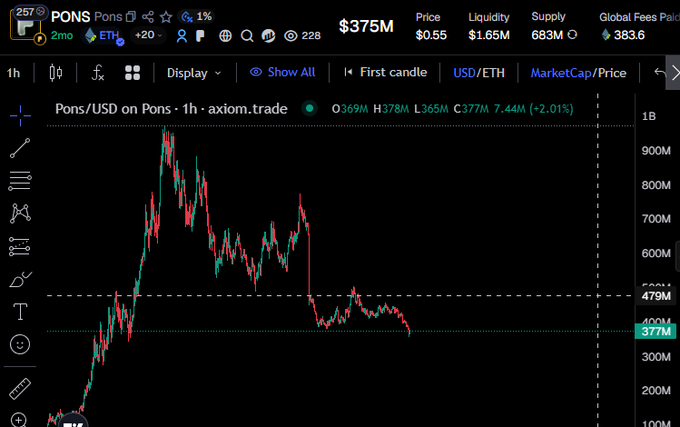Click the zoom in tool
Viewport: 680px width, 427px height.
click(x=19, y=420)
